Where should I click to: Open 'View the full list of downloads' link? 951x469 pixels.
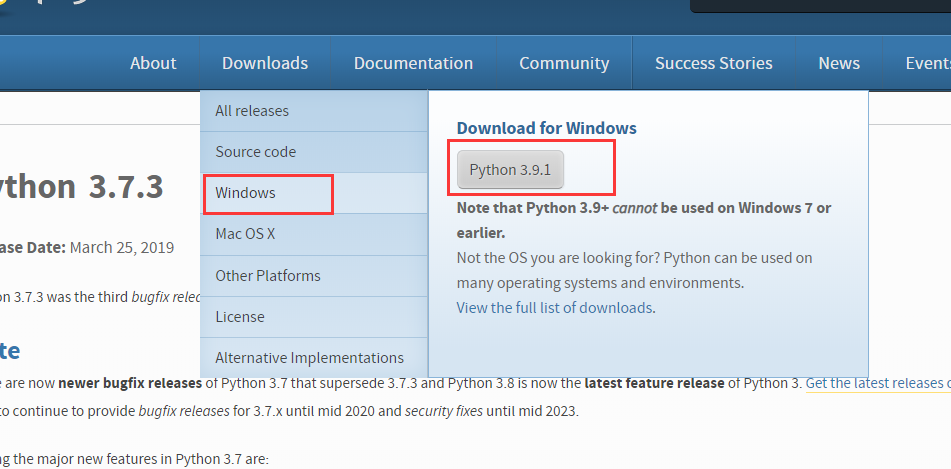click(x=554, y=308)
